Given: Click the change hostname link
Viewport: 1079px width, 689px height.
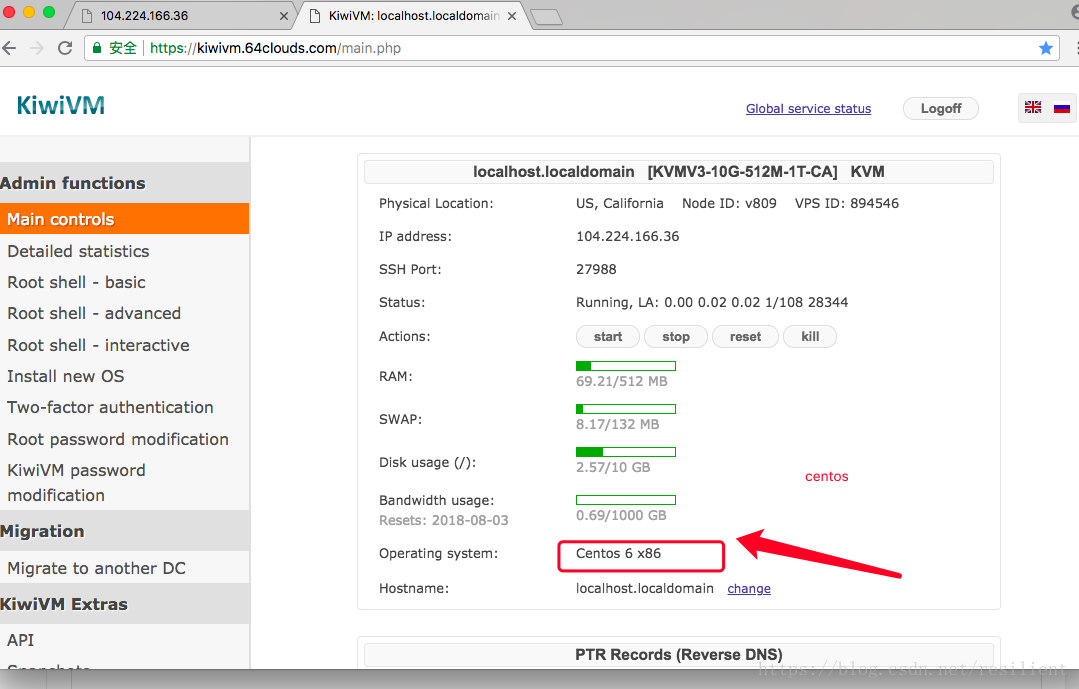Looking at the screenshot, I should 749,589.
